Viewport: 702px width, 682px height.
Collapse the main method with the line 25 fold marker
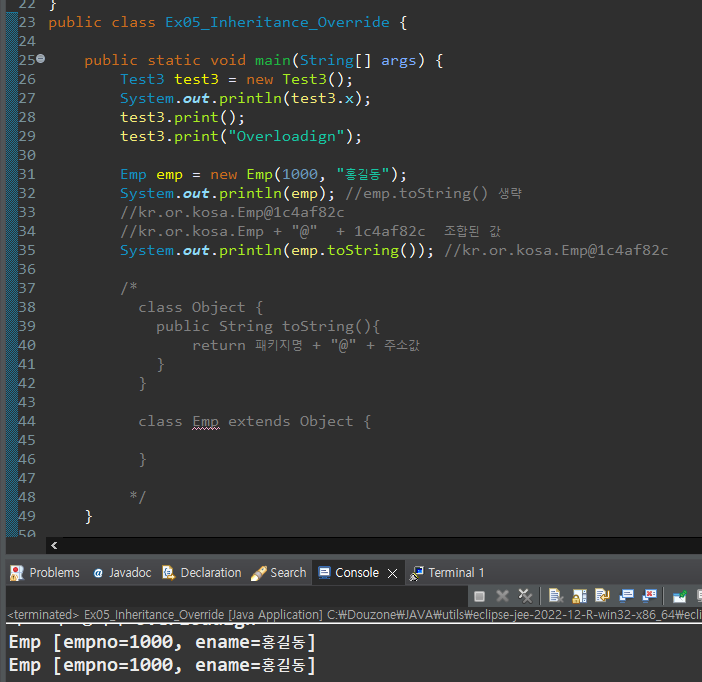click(x=41, y=58)
